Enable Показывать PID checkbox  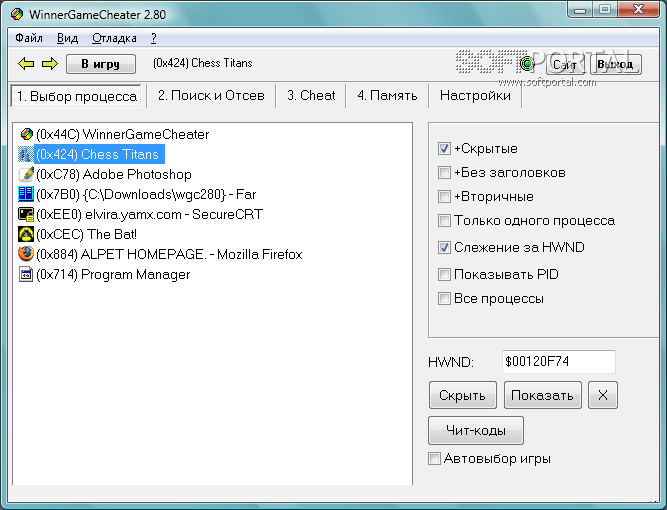[x=444, y=274]
